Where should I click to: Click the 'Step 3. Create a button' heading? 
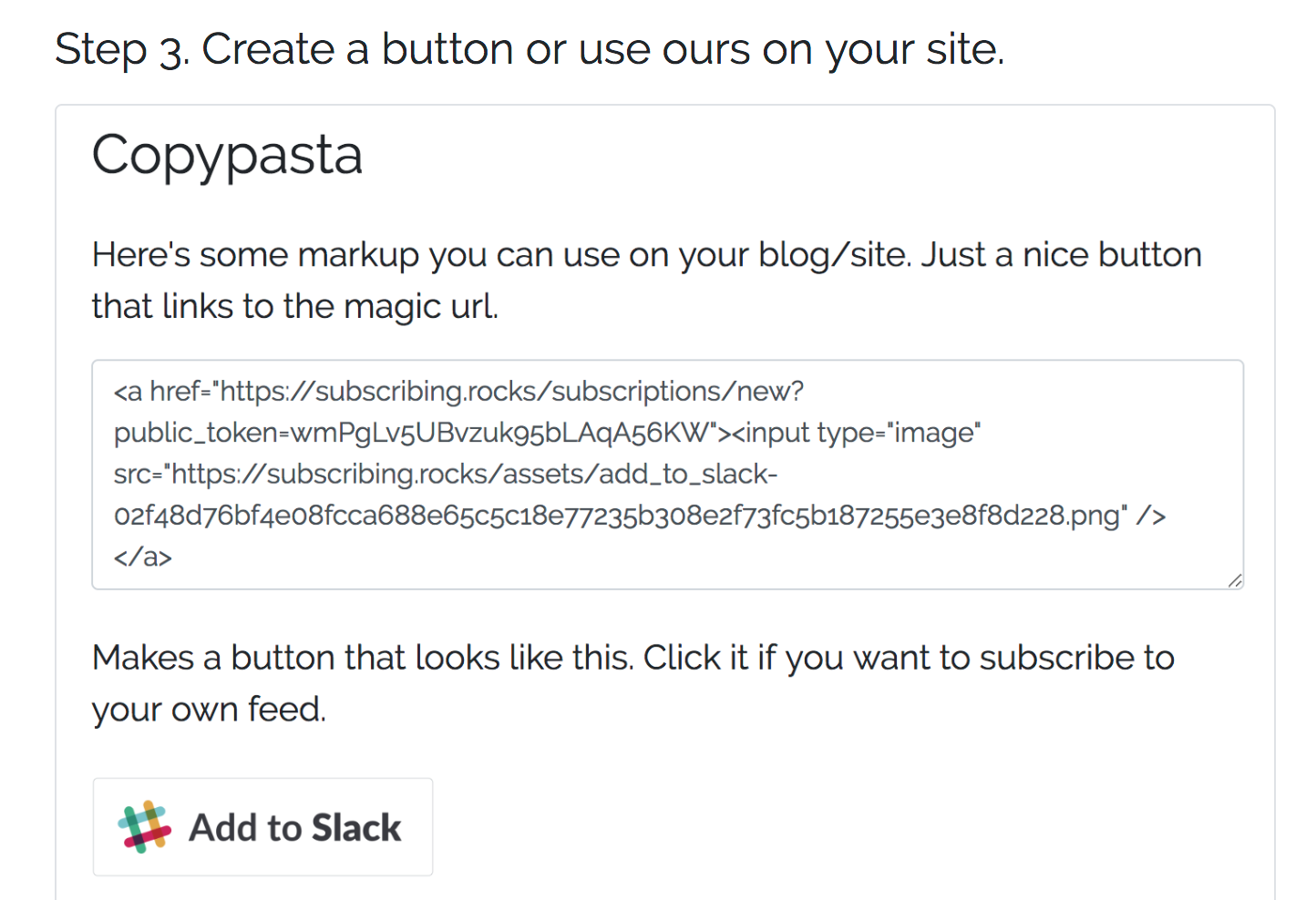coord(529,49)
